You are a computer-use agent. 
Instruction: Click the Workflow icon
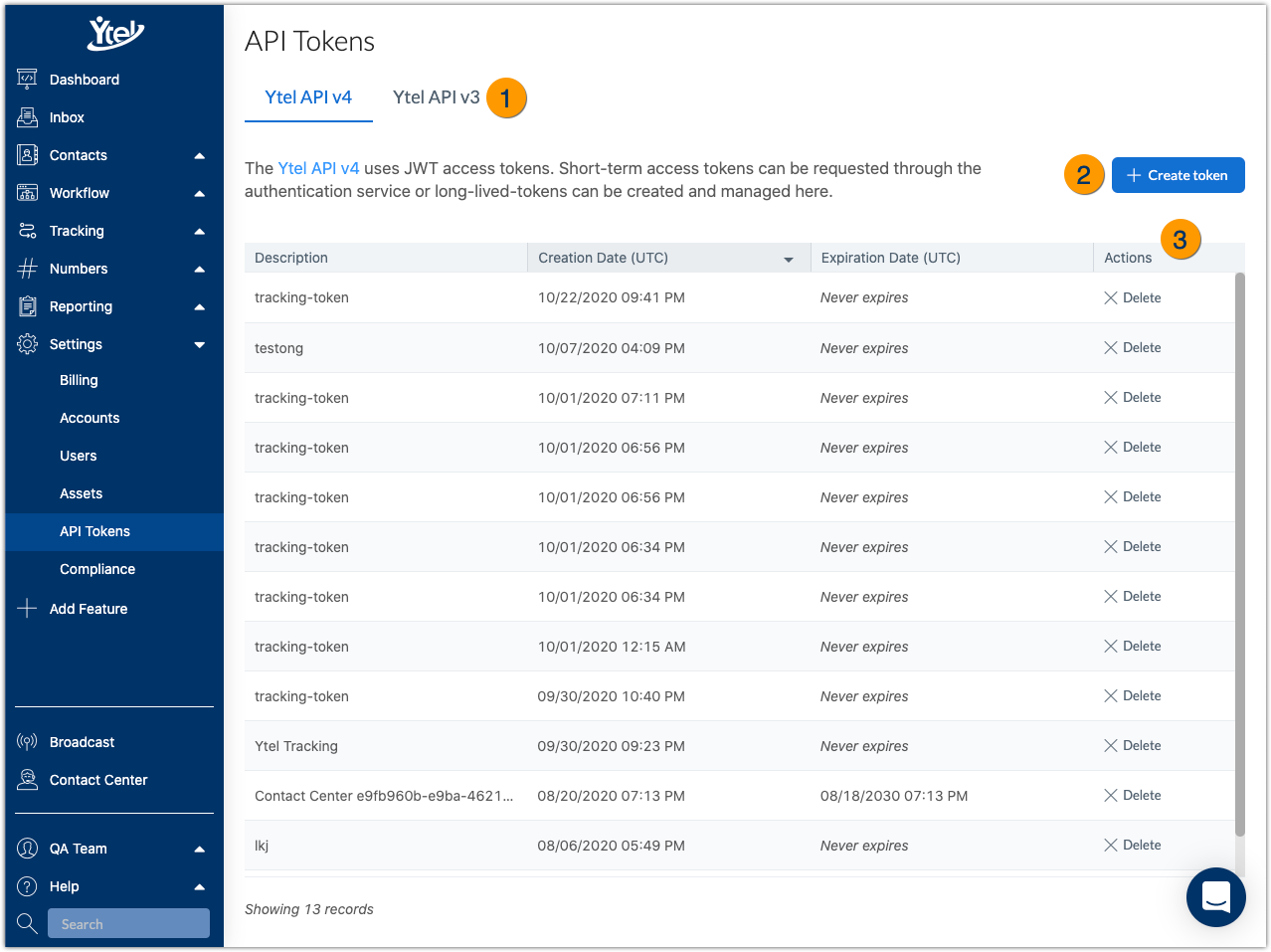pyautogui.click(x=28, y=193)
